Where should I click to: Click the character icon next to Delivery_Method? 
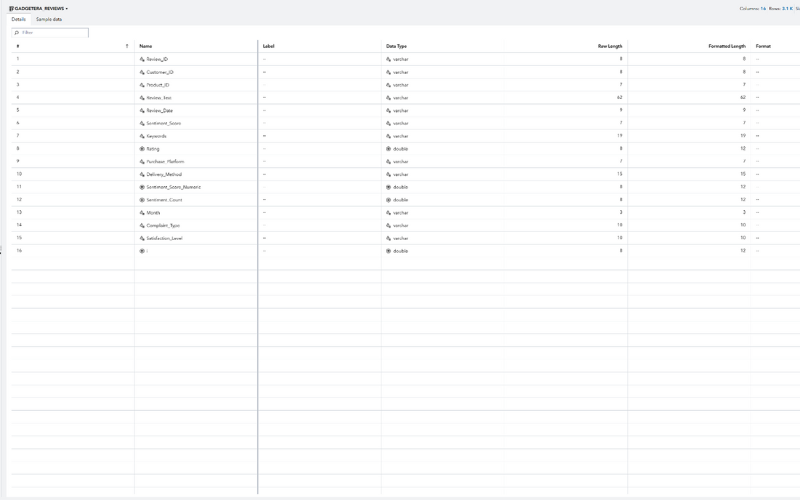[x=142, y=174]
